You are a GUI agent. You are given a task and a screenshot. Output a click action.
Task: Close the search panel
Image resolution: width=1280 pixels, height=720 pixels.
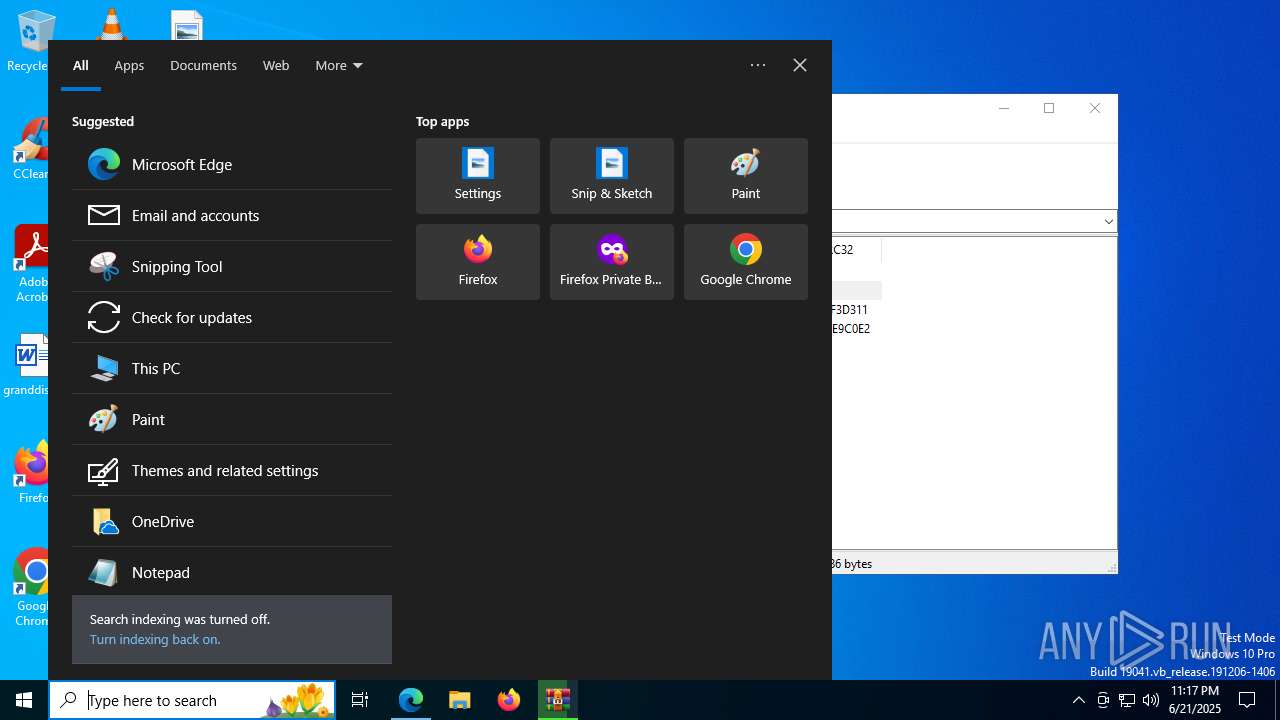click(800, 65)
